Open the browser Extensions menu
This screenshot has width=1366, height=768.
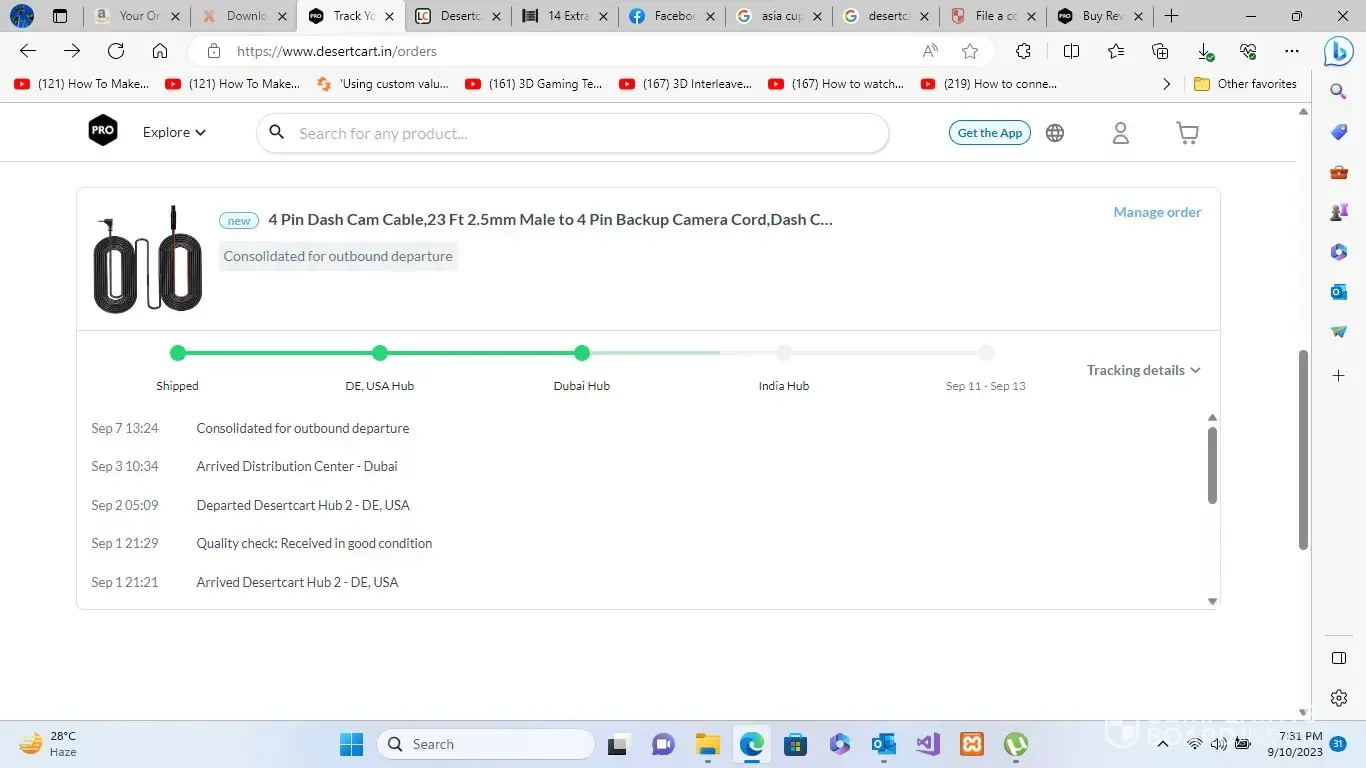click(1023, 51)
